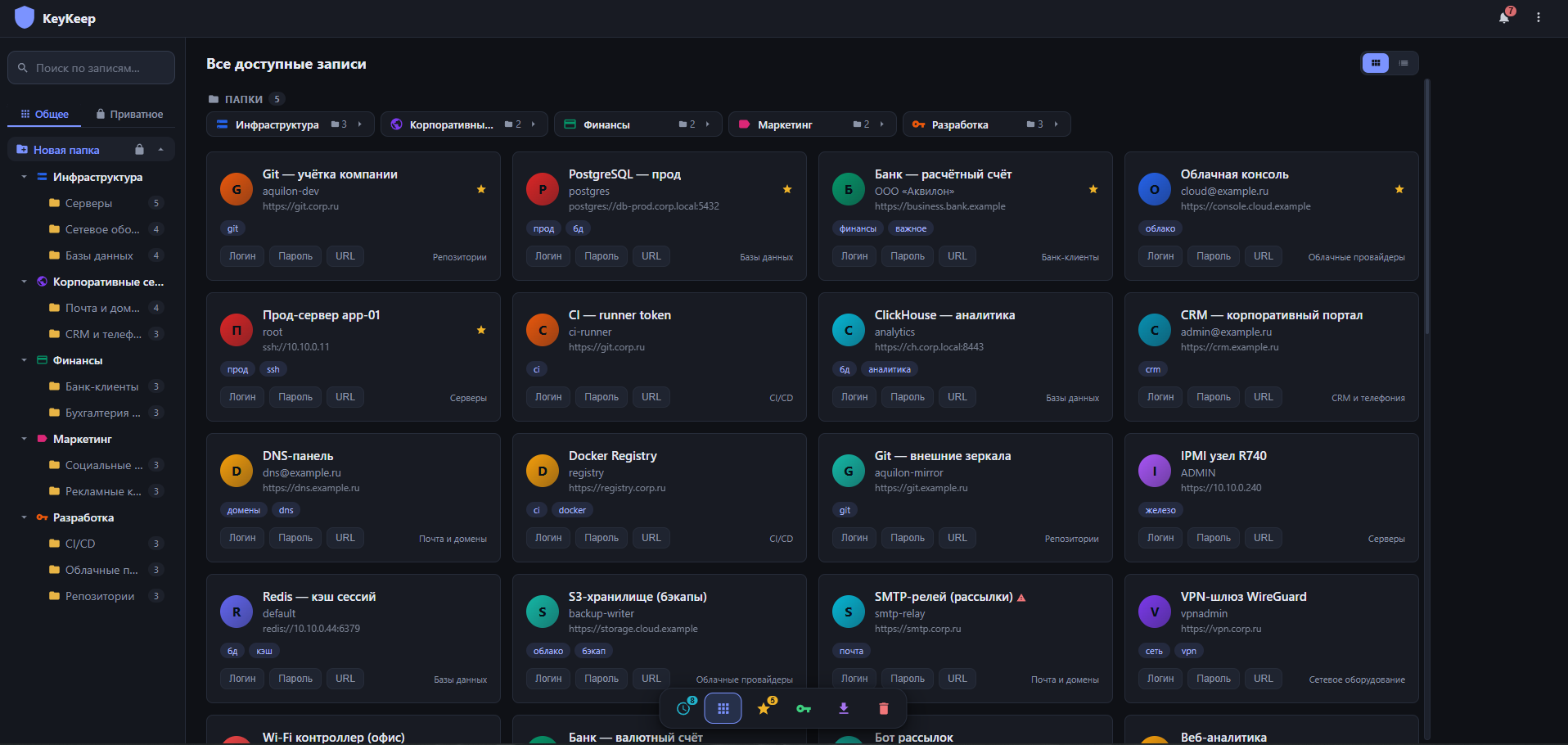The image size is (1568, 745).
Task: Click the S avatar of S3-хранилище
Action: point(543,612)
